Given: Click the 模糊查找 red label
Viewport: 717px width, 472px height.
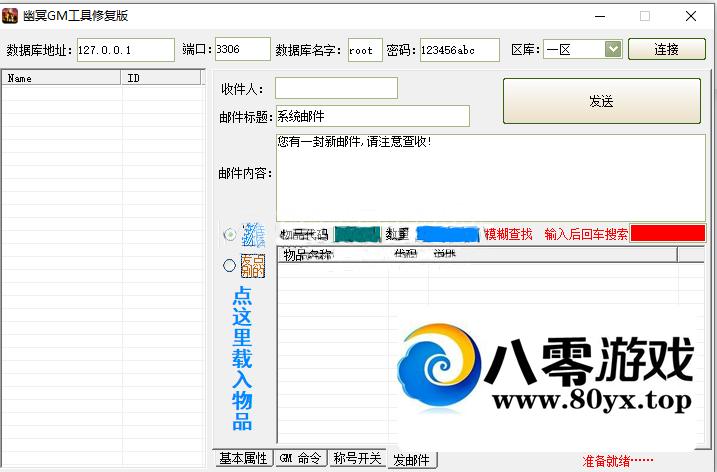Looking at the screenshot, I should pos(508,235).
